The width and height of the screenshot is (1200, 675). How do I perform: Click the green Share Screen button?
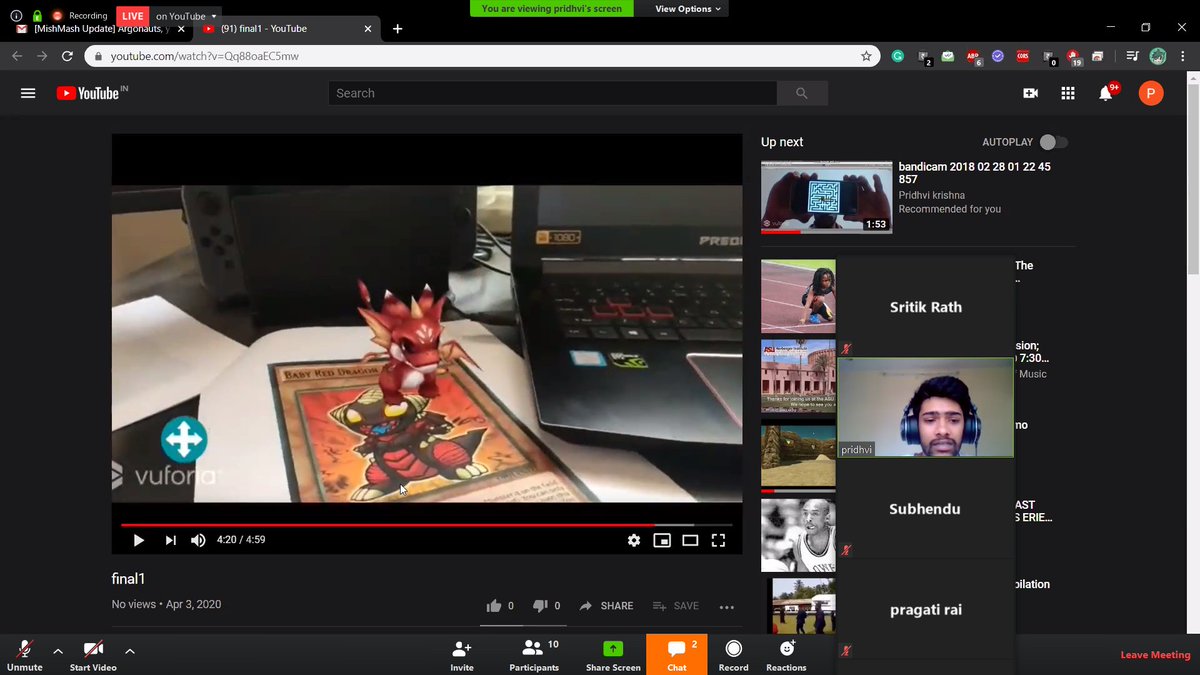coord(613,655)
